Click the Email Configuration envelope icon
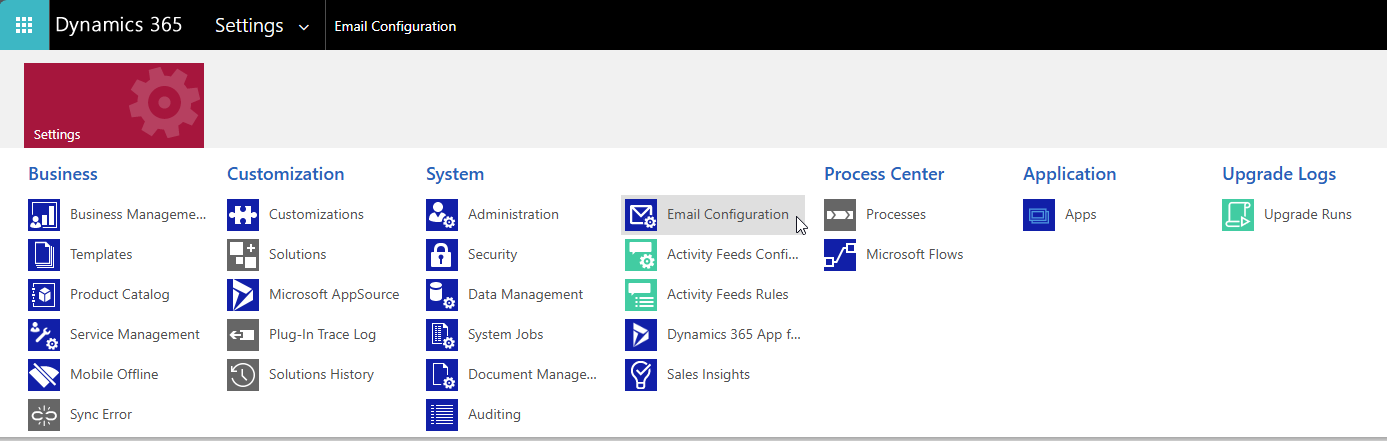Viewport: 1387px width, 441px height. tap(641, 215)
